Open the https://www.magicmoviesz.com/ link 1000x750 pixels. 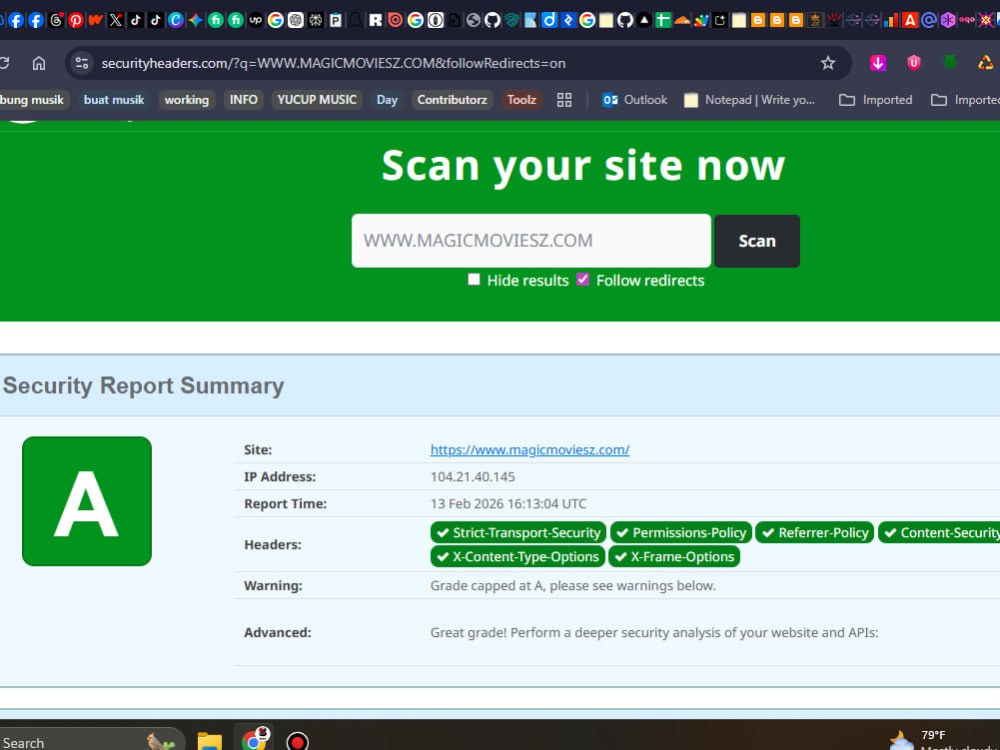click(529, 450)
